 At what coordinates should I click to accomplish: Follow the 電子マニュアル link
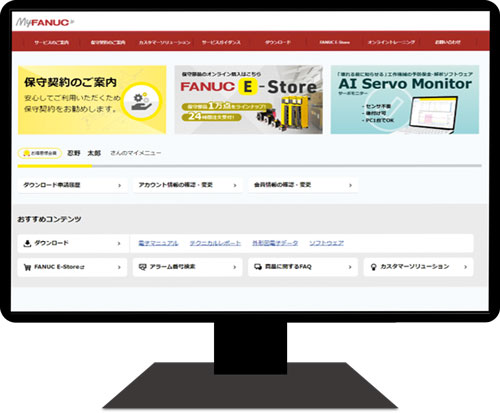tap(158, 243)
